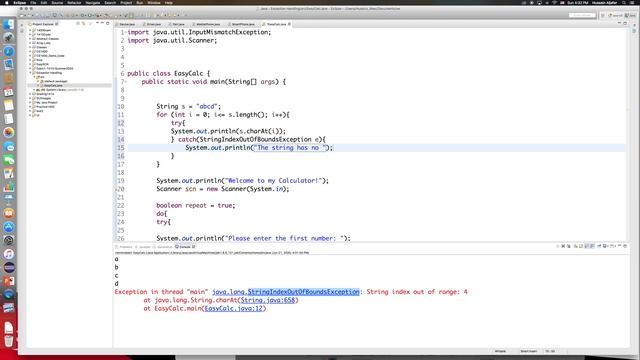Open the Edit menu
This screenshot has height=360, width=640.
[x=44, y=3]
